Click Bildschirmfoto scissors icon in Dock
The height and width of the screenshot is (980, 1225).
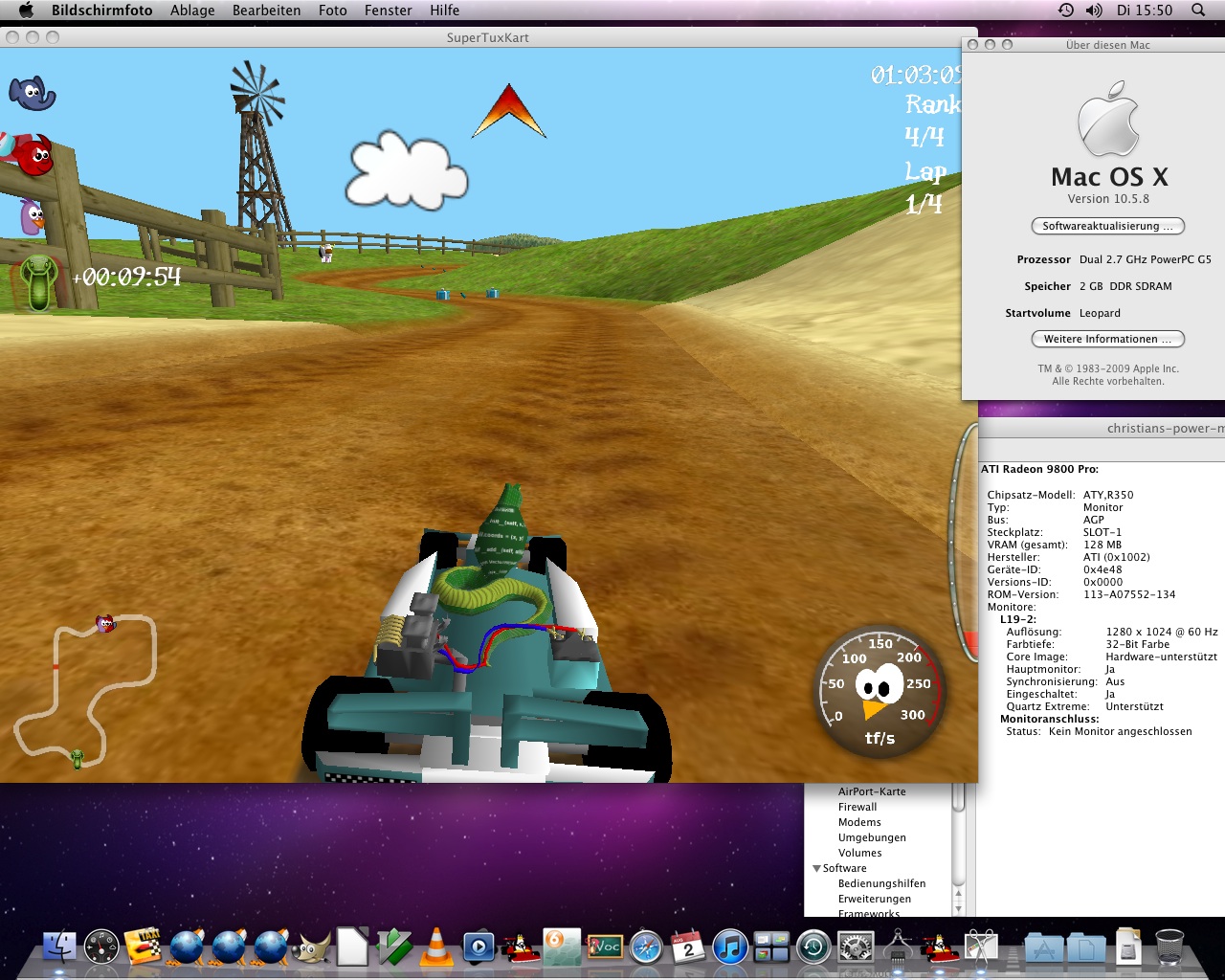tap(980, 947)
